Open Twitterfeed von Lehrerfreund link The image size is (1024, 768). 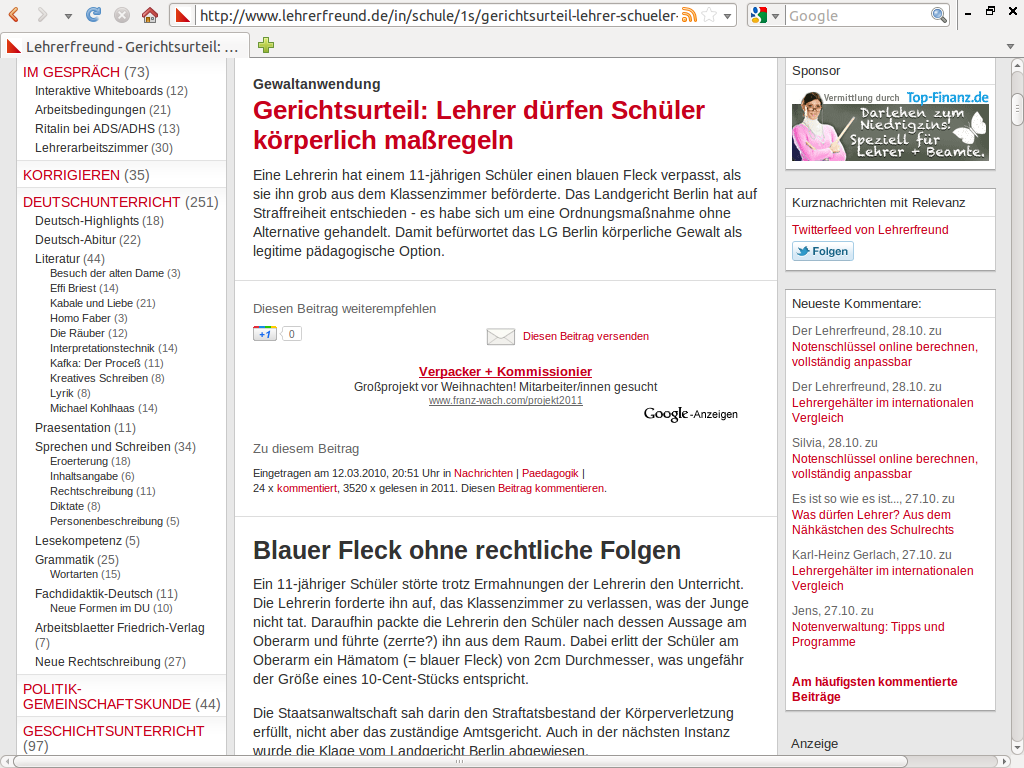coord(870,230)
